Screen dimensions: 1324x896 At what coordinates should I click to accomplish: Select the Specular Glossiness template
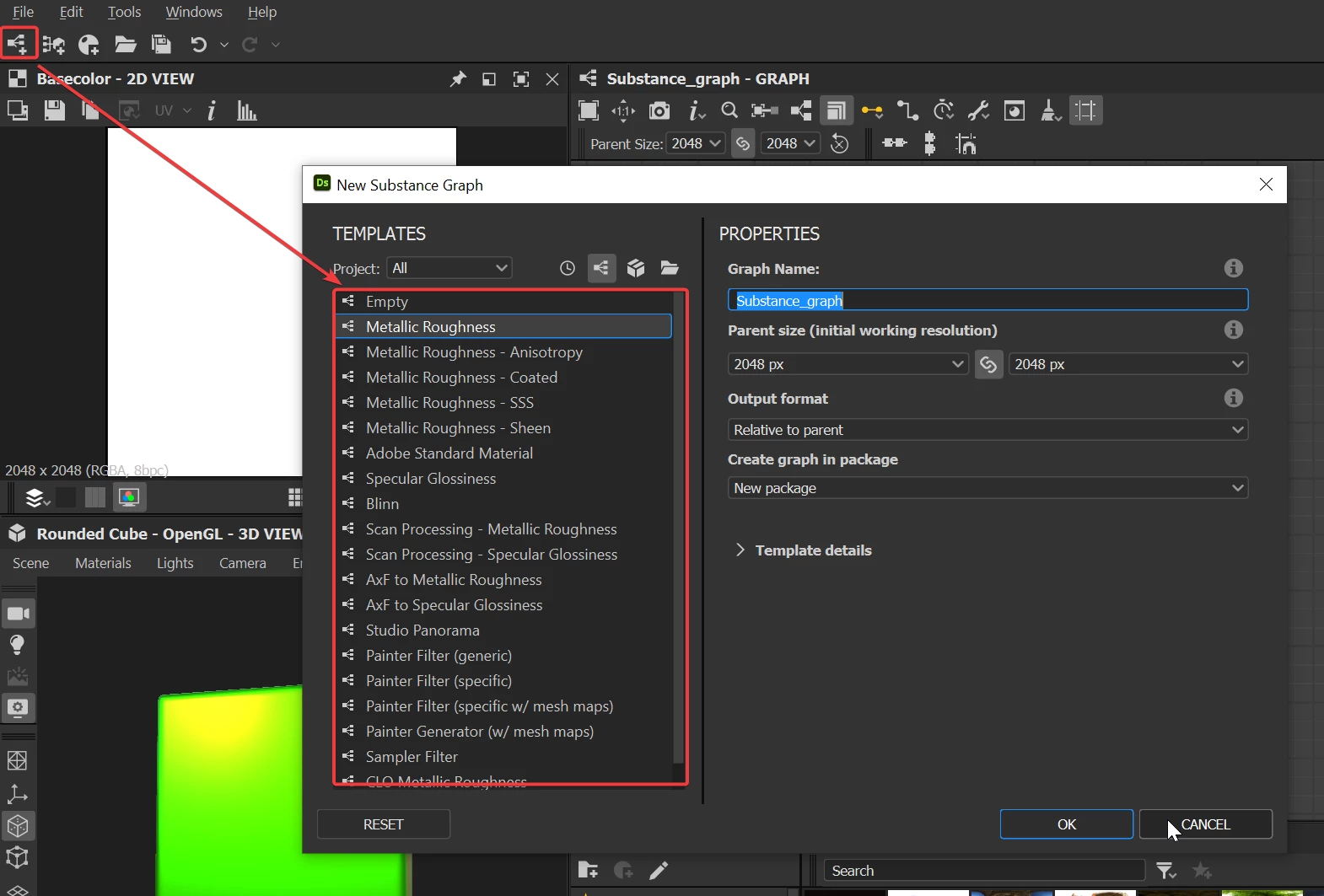click(x=503, y=479)
